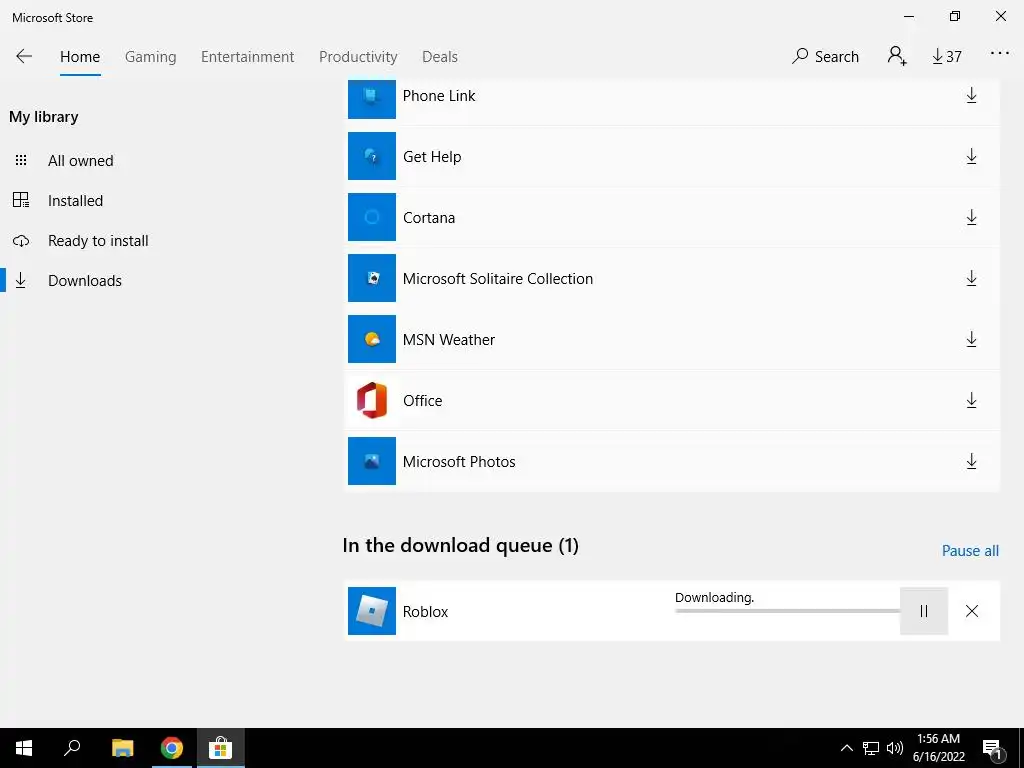Viewport: 1024px width, 768px height.
Task: Open volume control tray icon
Action: [x=895, y=748]
